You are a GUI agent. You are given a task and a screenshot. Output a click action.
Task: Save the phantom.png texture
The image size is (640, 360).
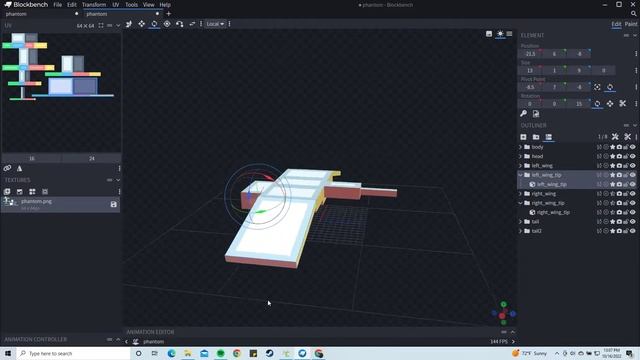click(x=113, y=204)
